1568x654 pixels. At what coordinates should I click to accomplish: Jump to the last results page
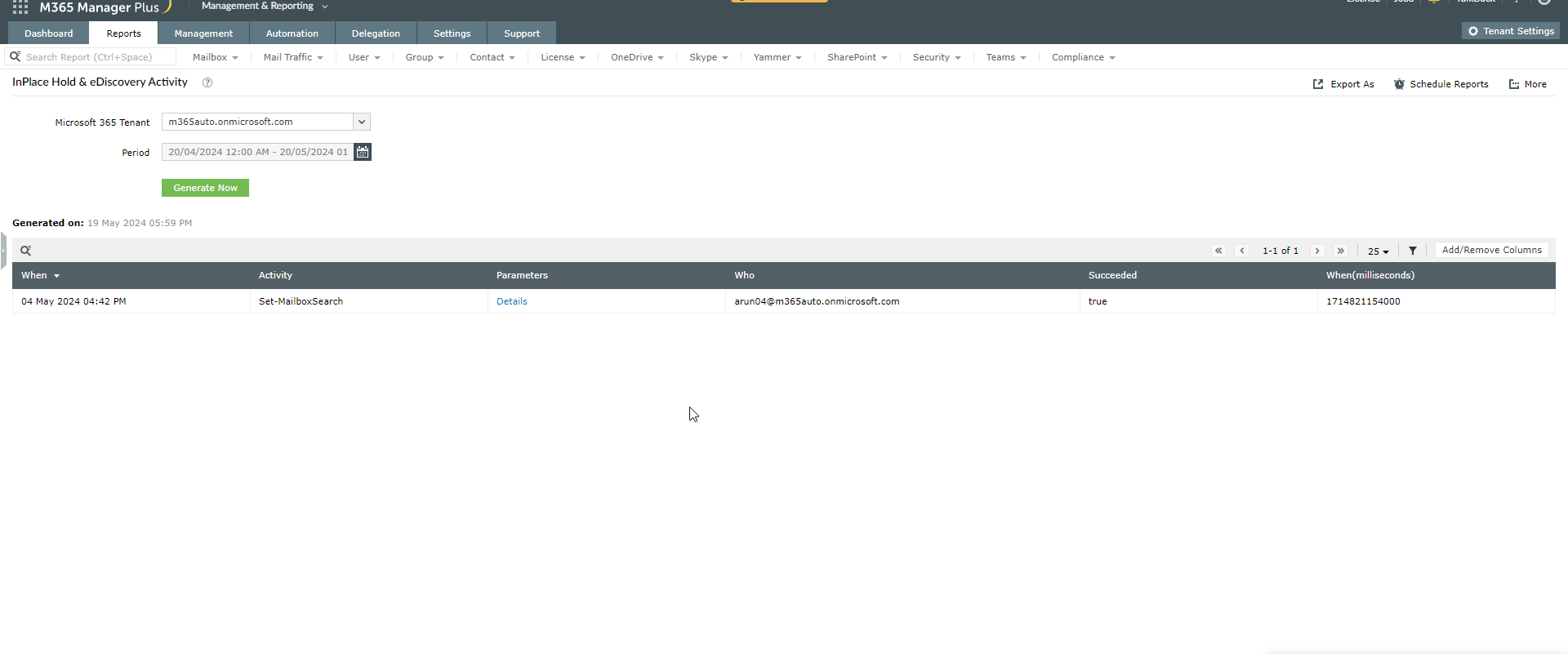coord(1341,251)
